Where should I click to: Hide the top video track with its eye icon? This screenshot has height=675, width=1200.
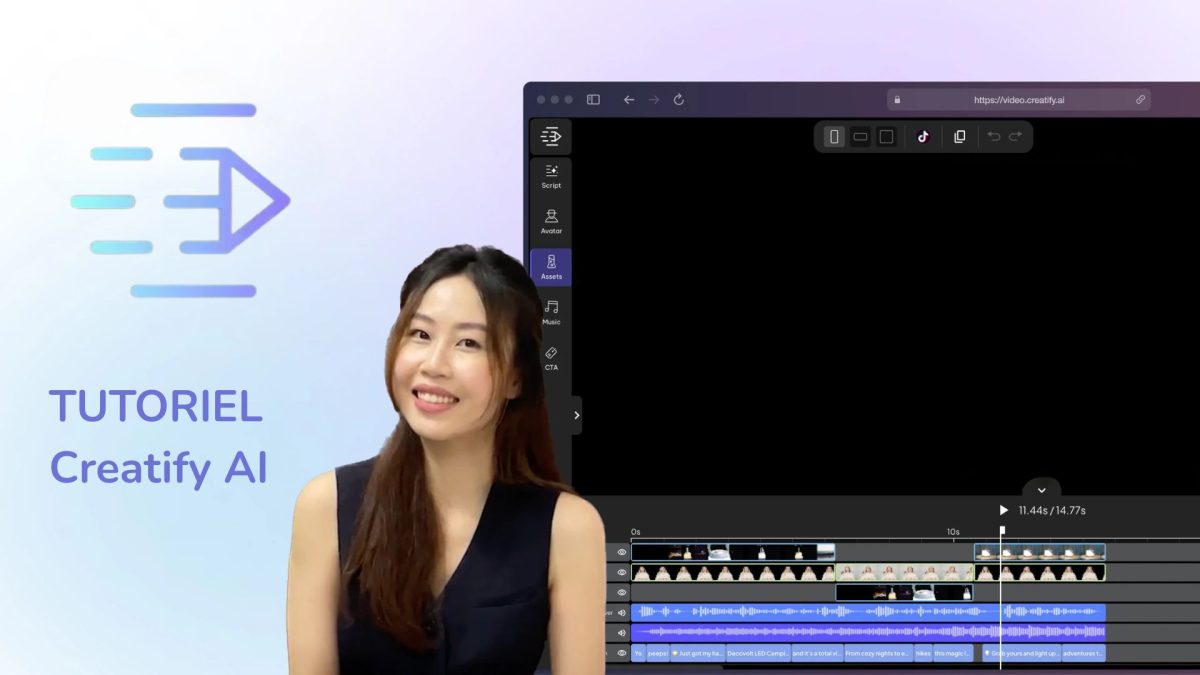click(x=621, y=552)
